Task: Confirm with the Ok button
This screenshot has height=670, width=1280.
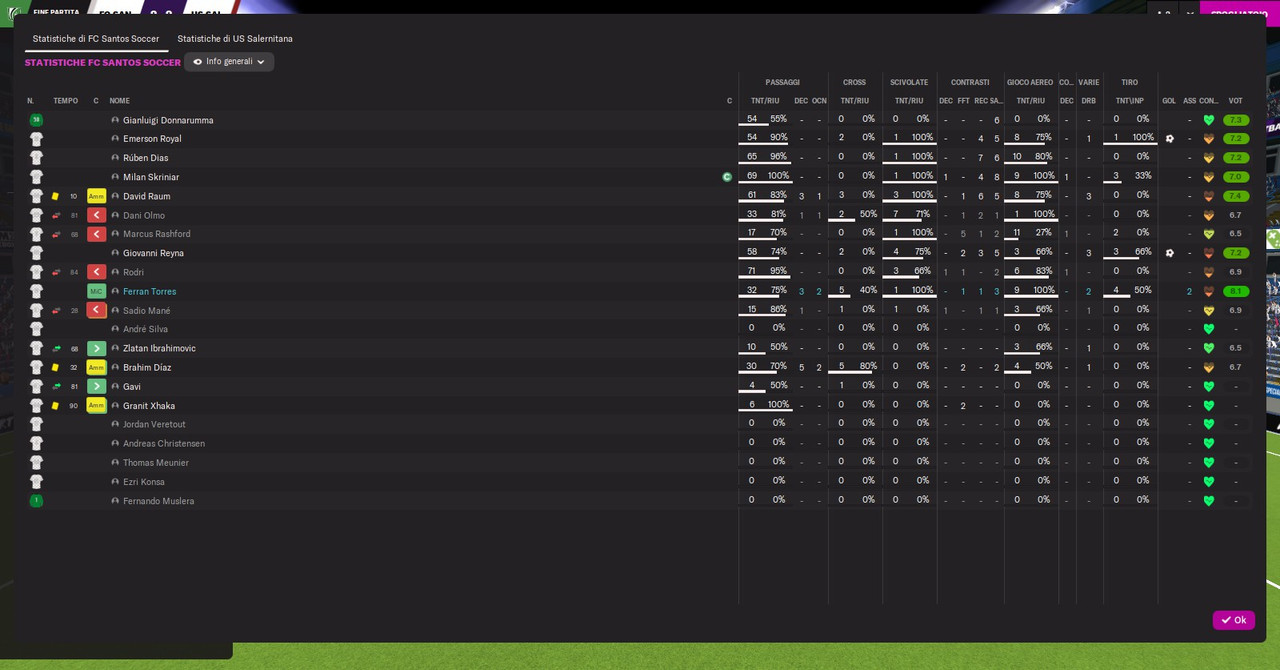Action: [x=1233, y=620]
